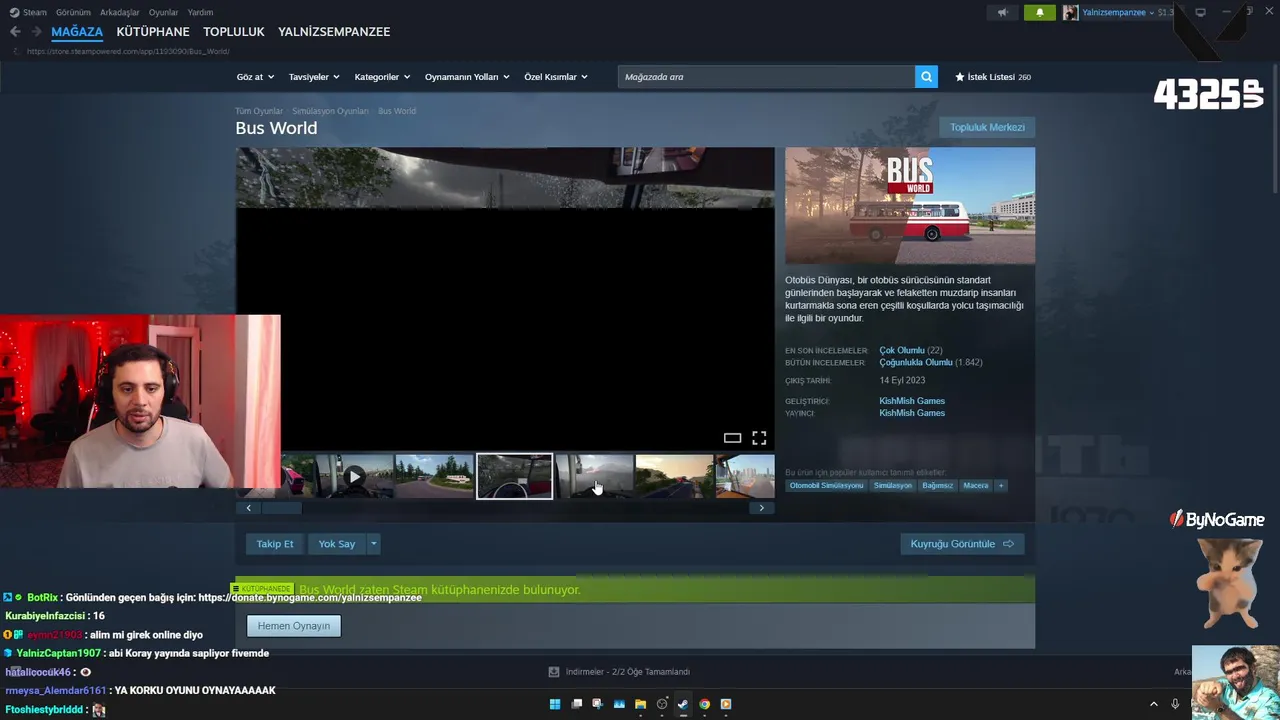Viewport: 1280px width, 720px height.
Task: Switch to the KÜTÜPHANE tab
Action: 153,32
